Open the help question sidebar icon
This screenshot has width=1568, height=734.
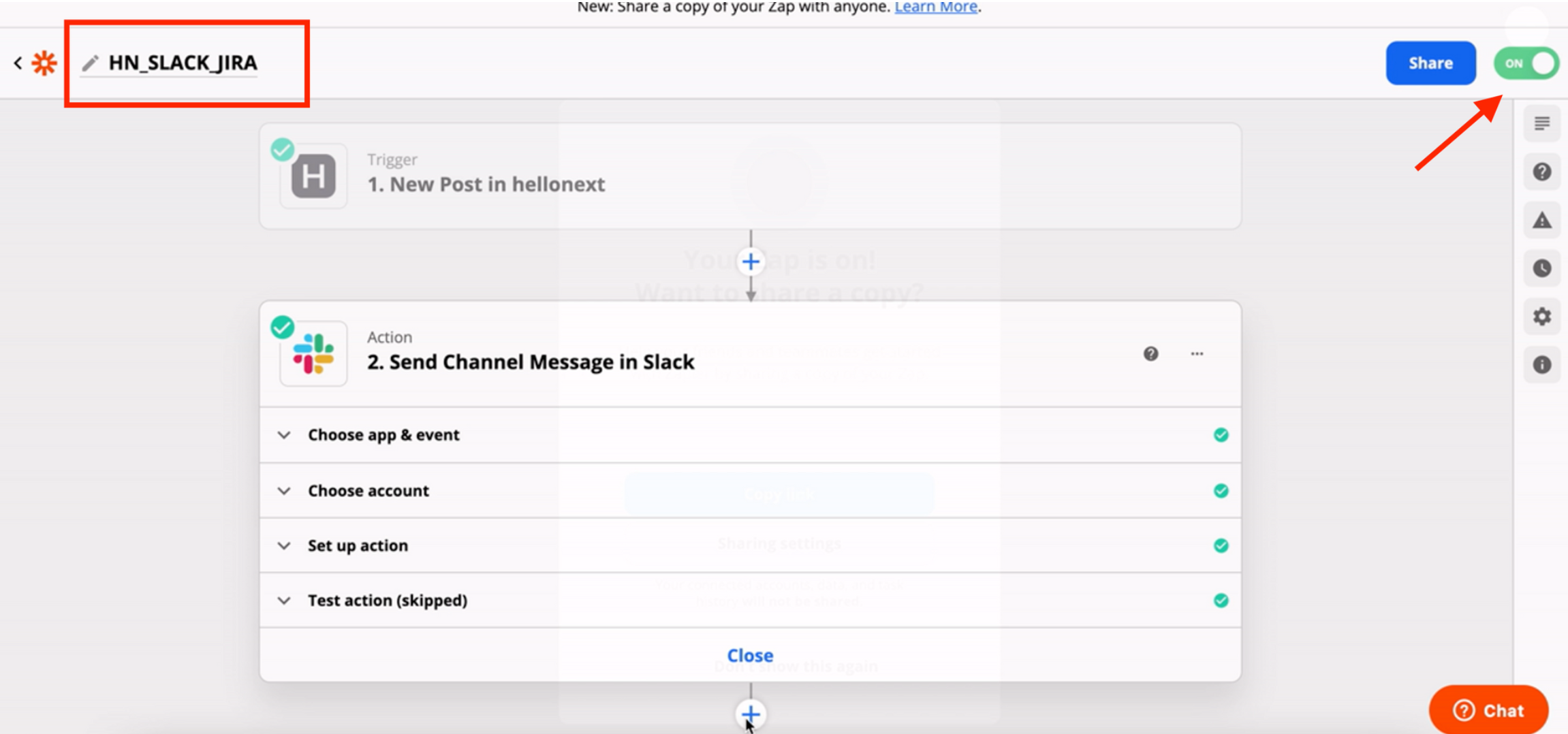1542,172
